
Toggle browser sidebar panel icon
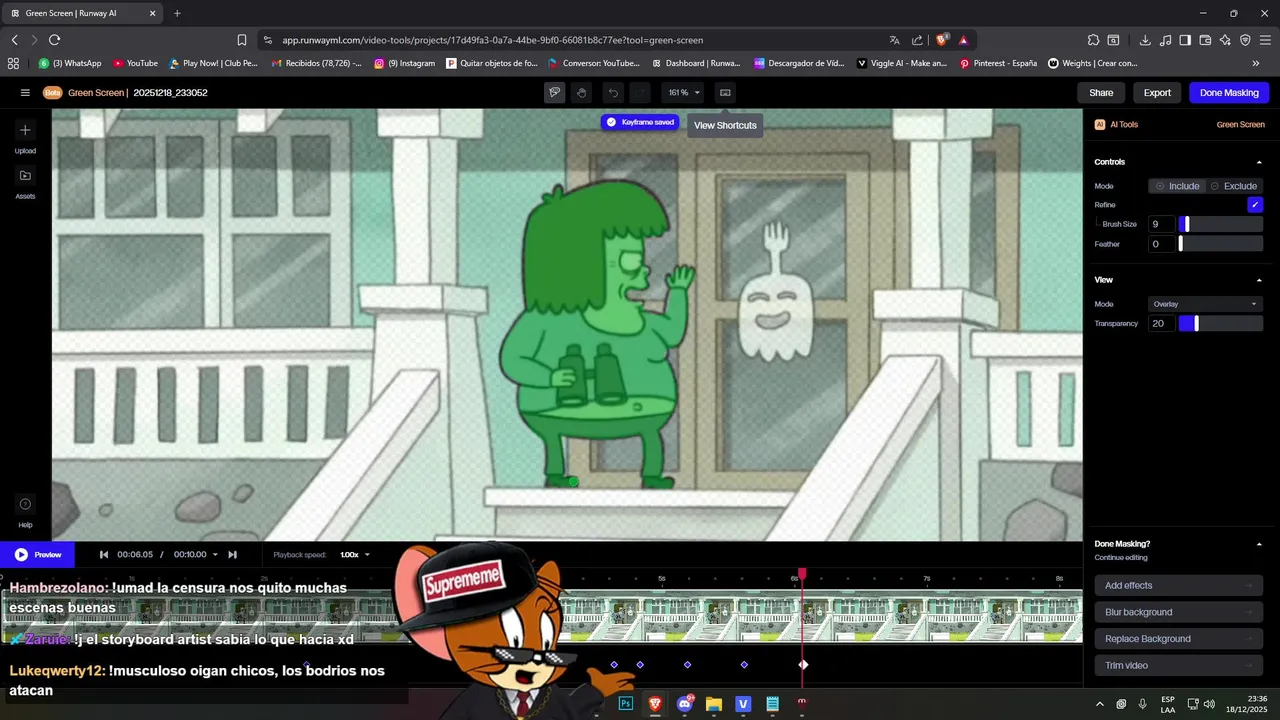coord(1185,40)
